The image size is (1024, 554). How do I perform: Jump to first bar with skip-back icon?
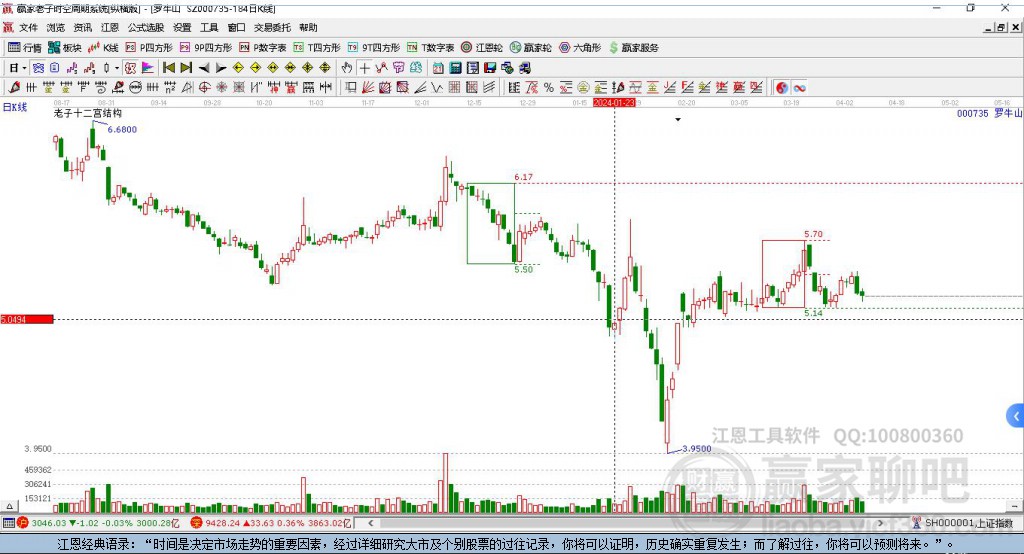click(168, 68)
